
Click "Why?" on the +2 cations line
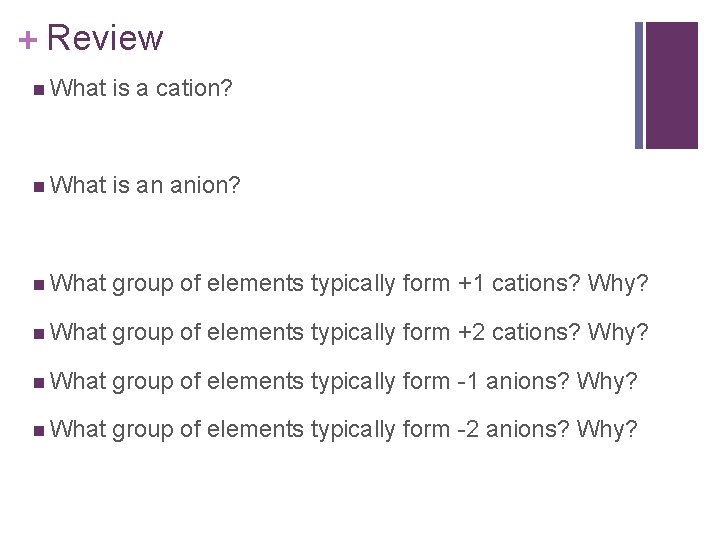619,335
